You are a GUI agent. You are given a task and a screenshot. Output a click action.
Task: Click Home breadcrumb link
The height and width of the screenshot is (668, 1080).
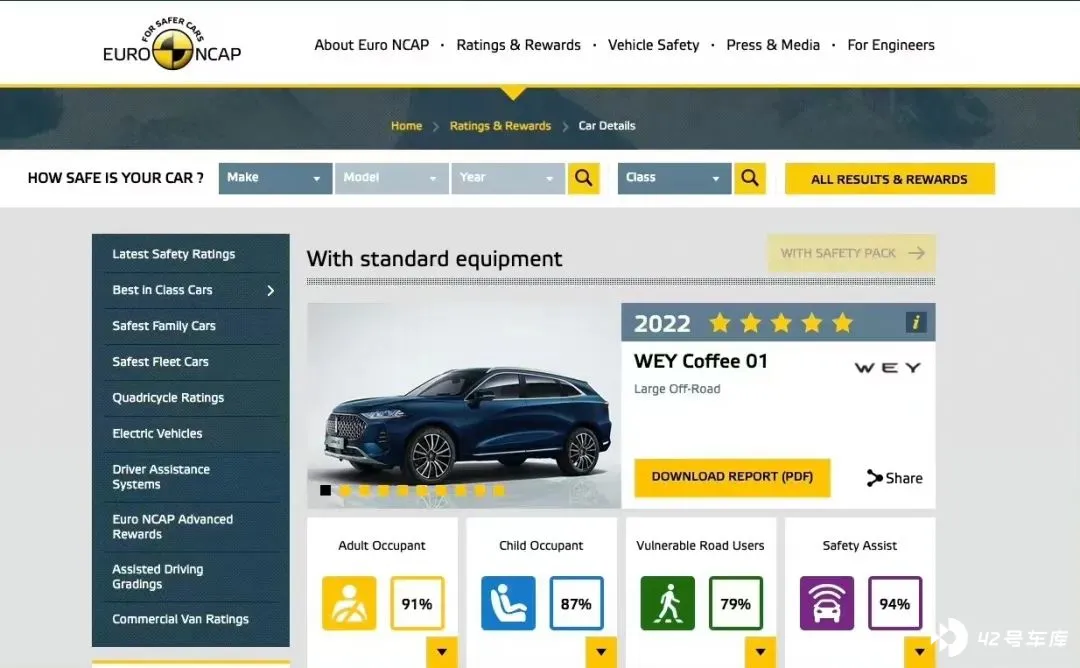pyautogui.click(x=406, y=126)
